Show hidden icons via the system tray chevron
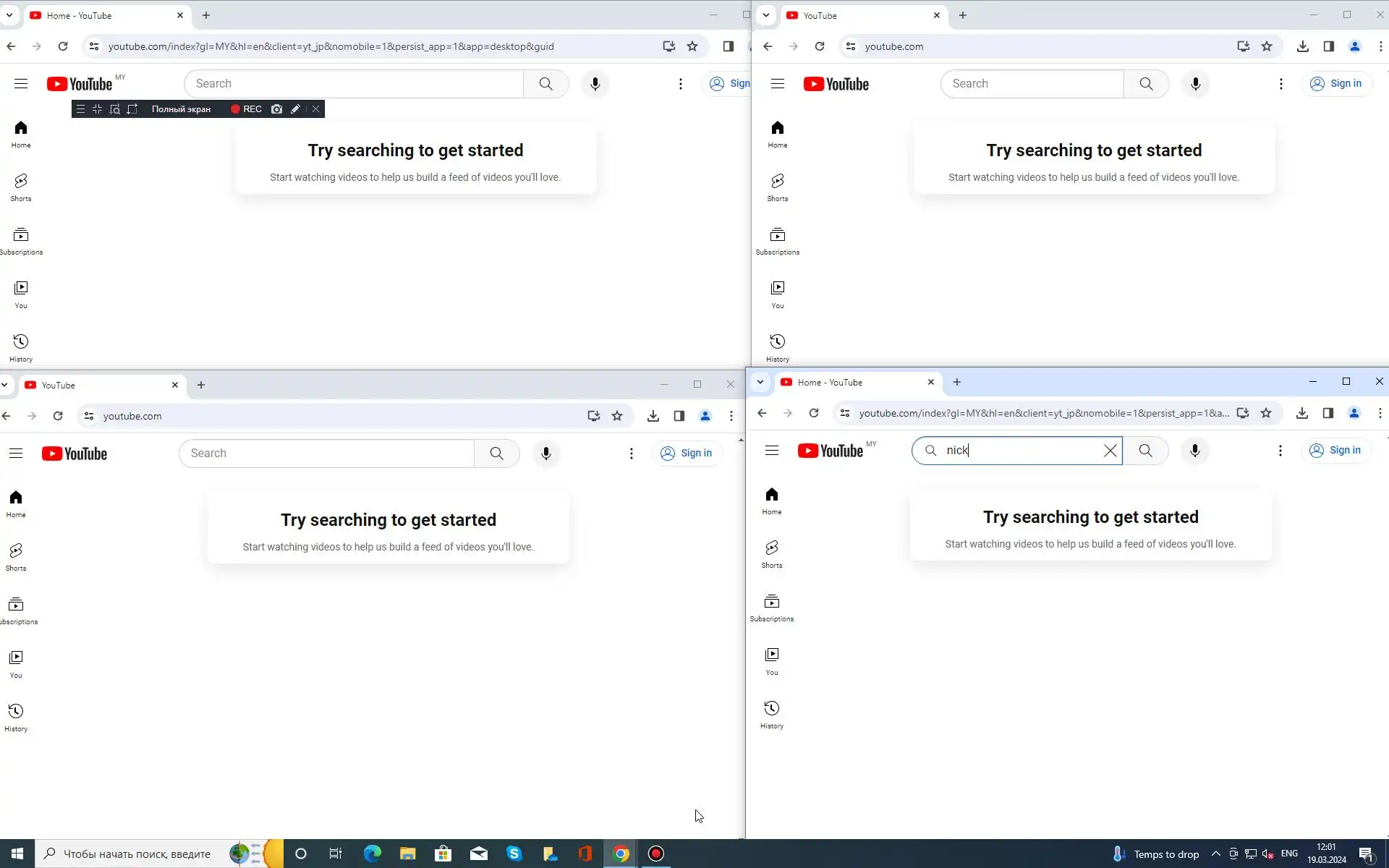Screen dimensions: 1389x868 pos(1216,854)
